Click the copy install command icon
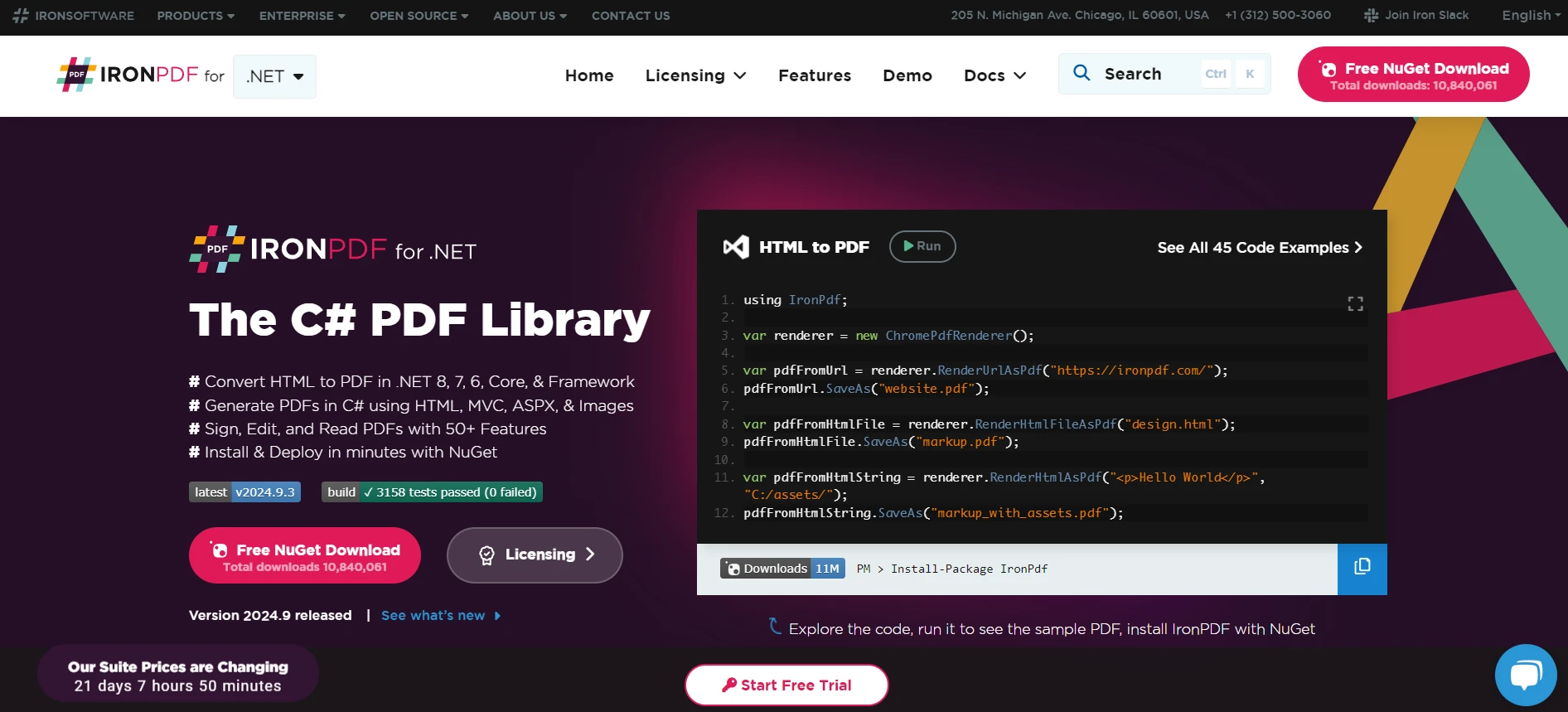Image resolution: width=1568 pixels, height=712 pixels. pyautogui.click(x=1362, y=568)
